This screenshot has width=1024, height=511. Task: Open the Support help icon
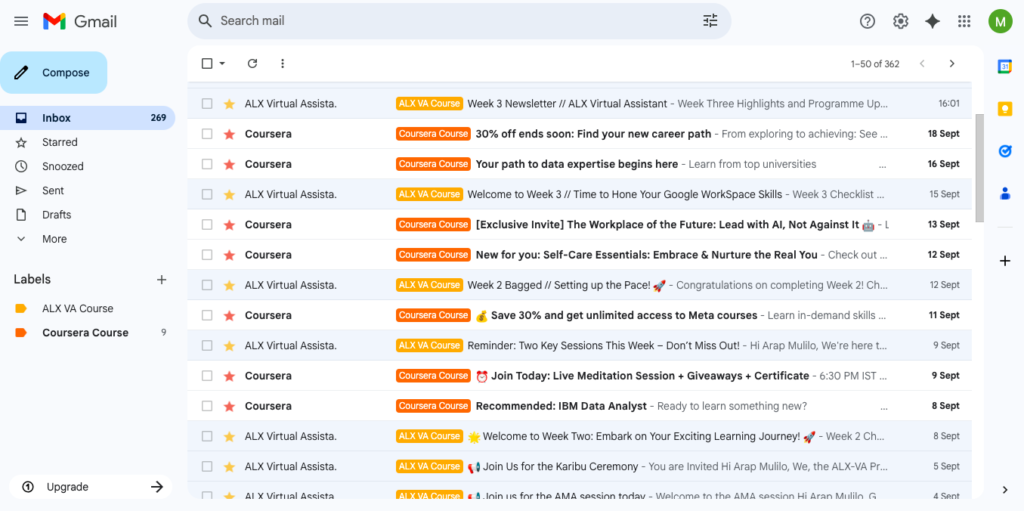pyautogui.click(x=867, y=21)
